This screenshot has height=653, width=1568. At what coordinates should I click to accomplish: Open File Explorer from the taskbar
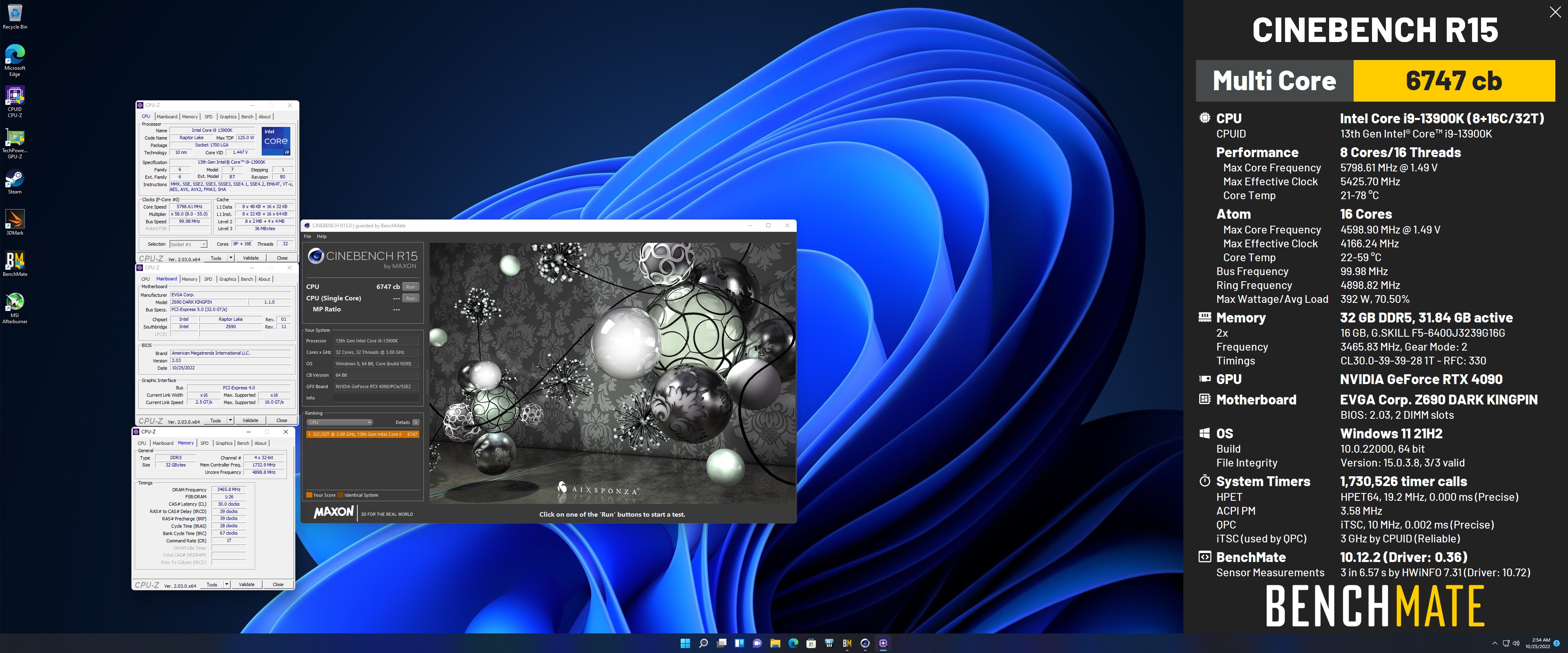(775, 643)
